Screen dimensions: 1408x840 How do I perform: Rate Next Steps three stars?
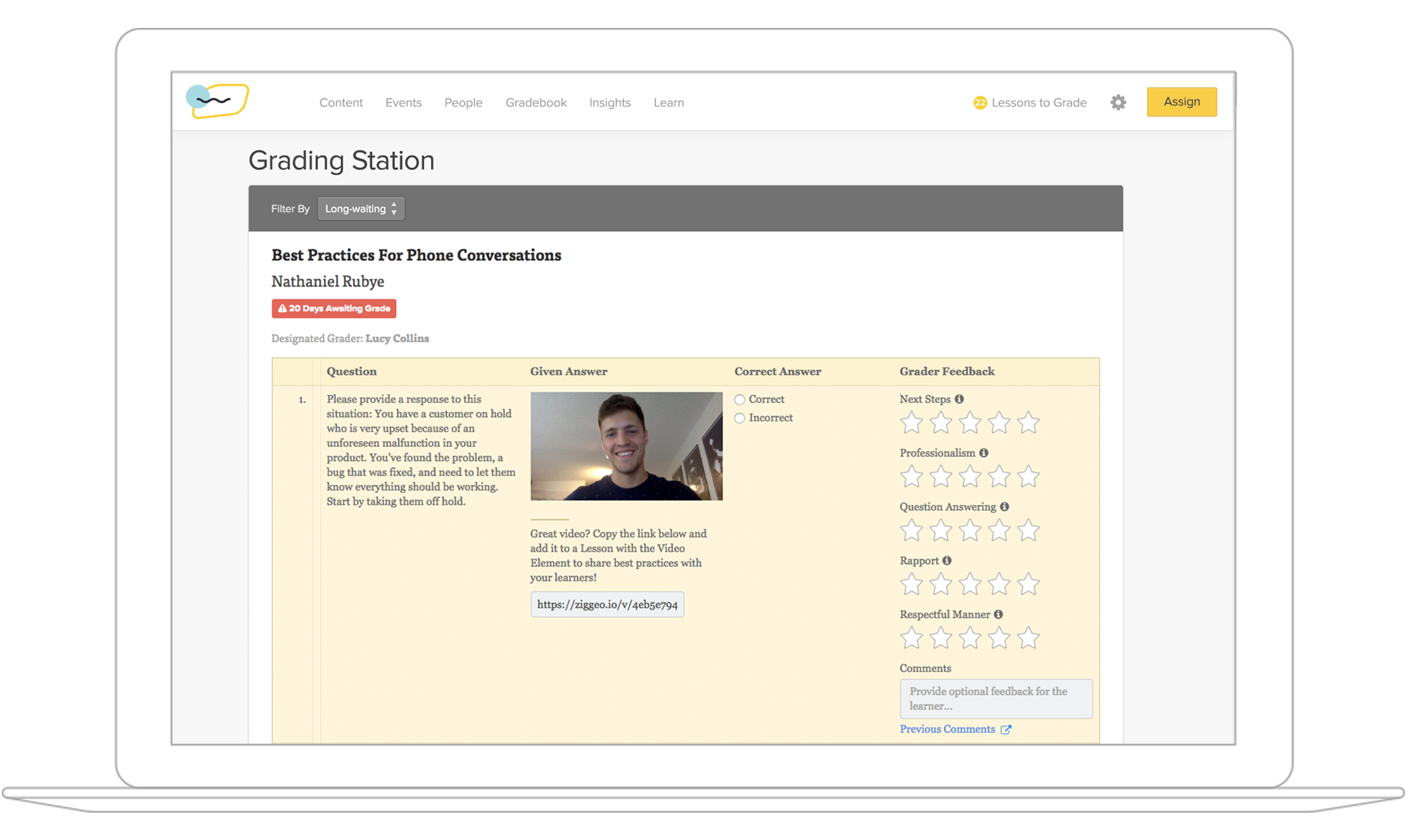[970, 423]
